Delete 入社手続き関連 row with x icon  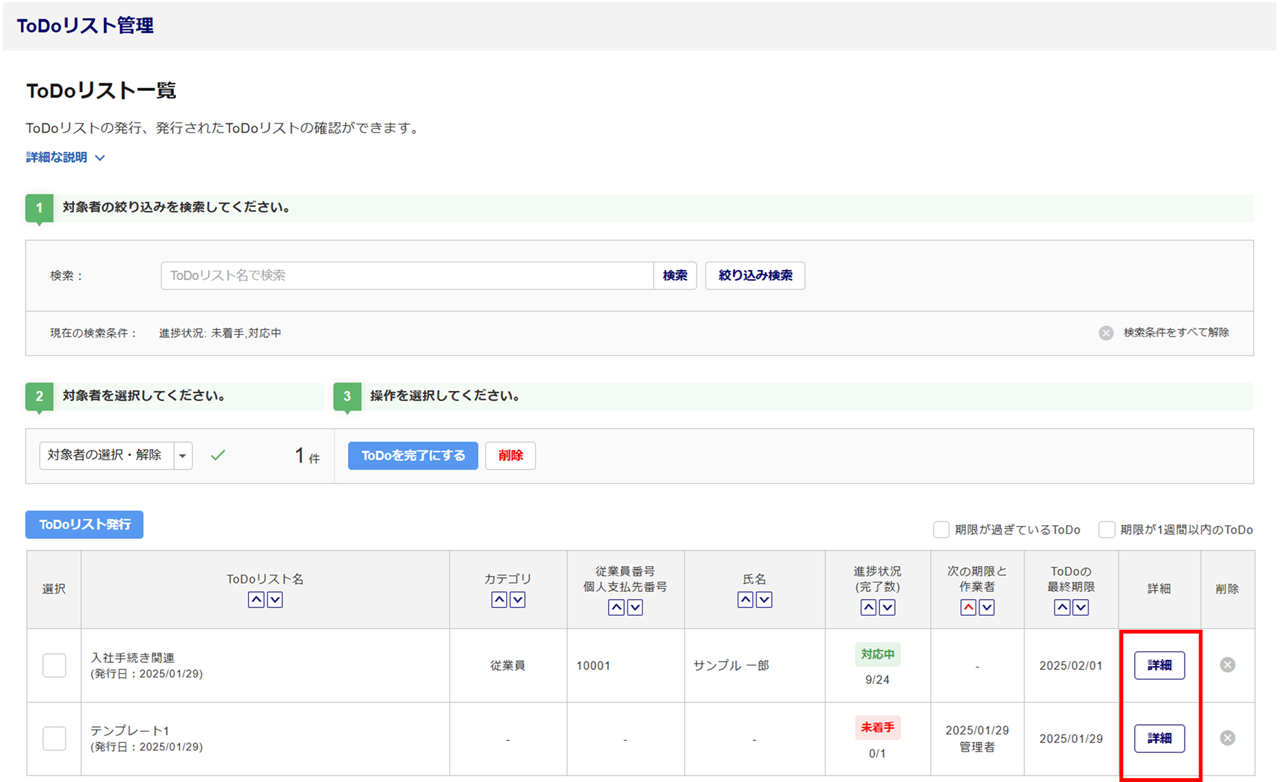(x=1227, y=665)
